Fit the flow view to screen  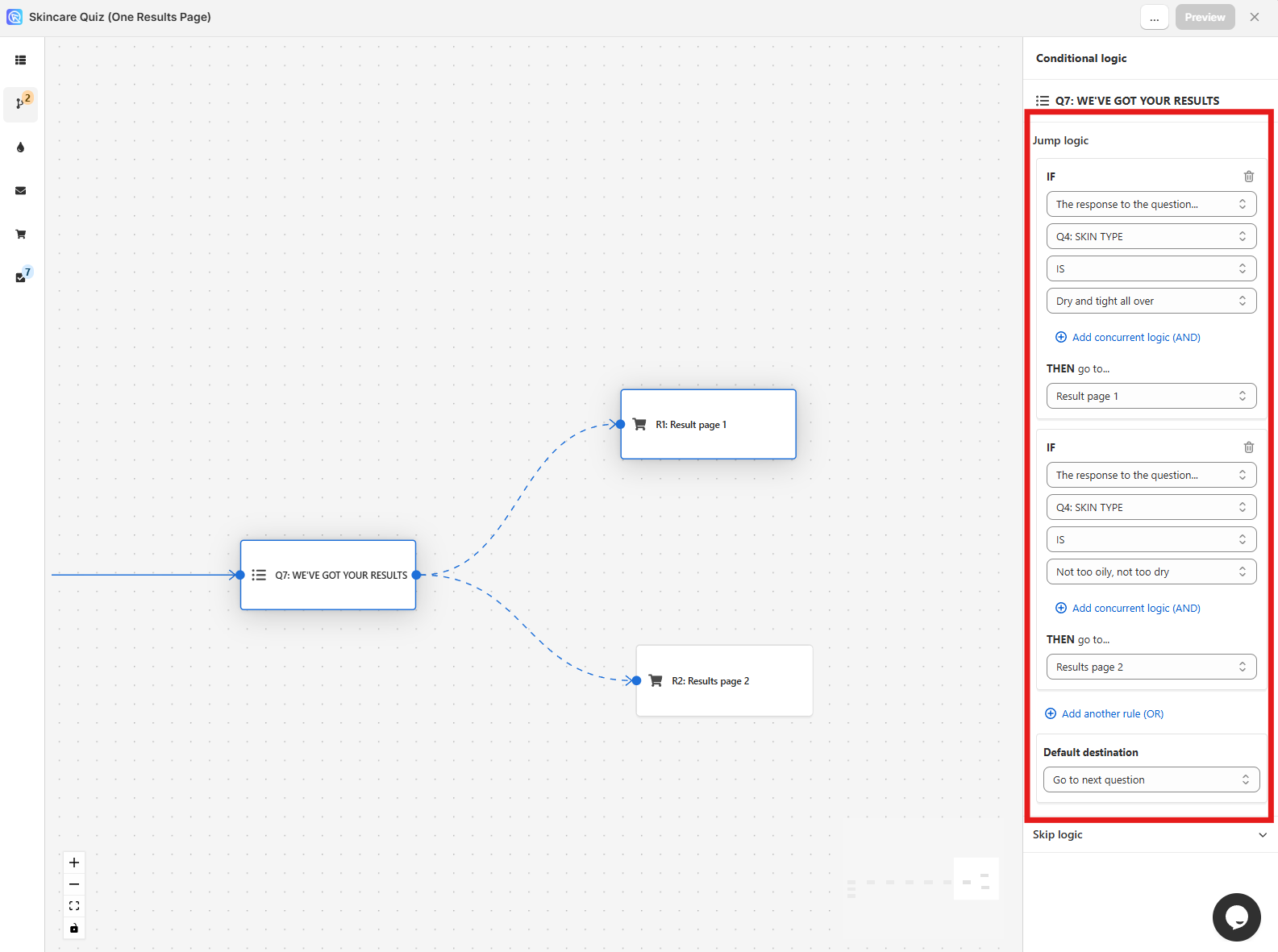pos(74,906)
